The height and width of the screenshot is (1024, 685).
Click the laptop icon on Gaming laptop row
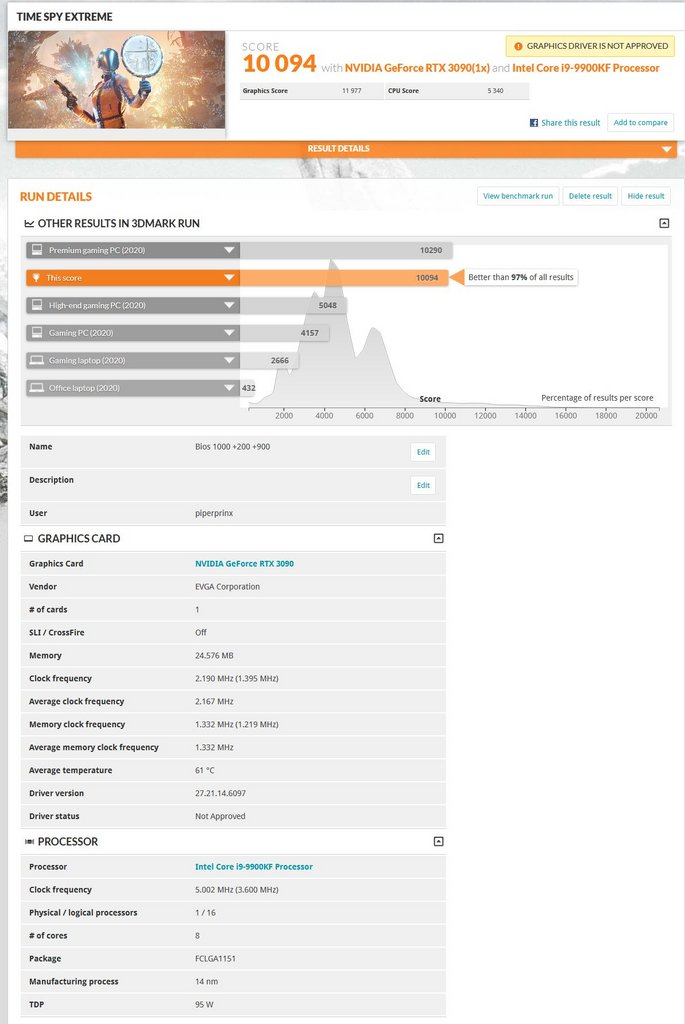click(x=37, y=360)
